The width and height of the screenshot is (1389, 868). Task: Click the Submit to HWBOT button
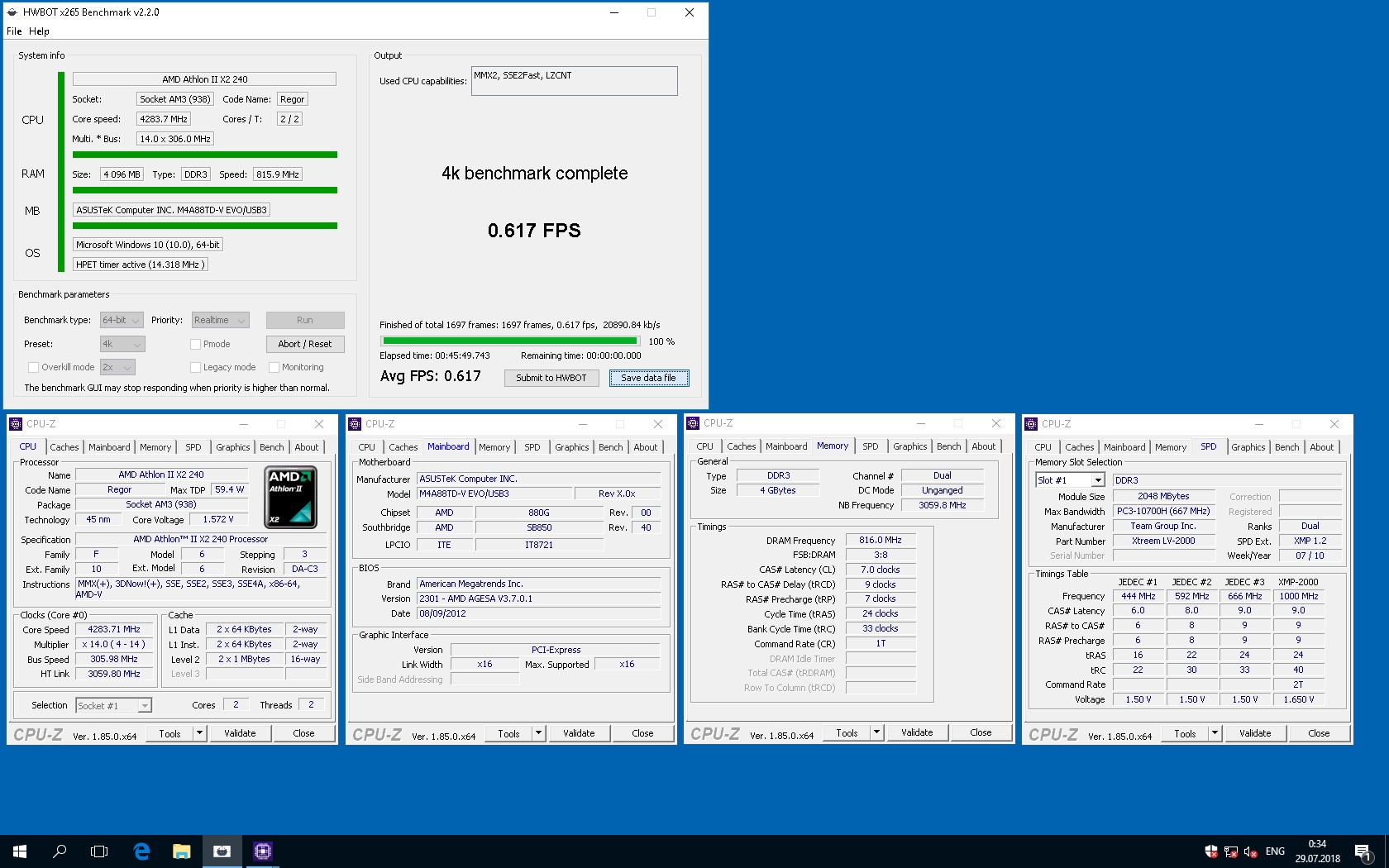pos(551,378)
